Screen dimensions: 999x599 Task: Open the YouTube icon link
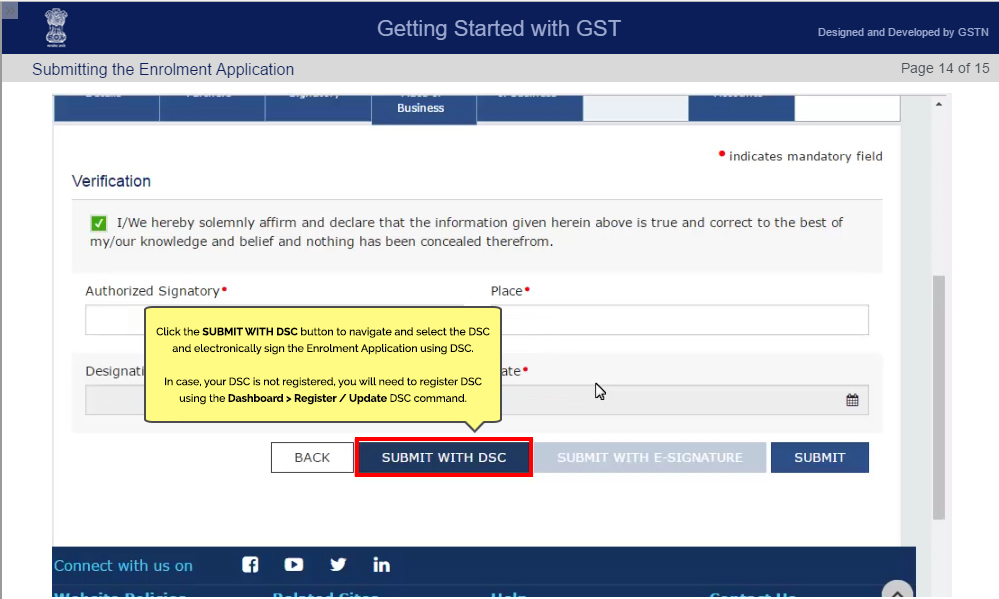(x=294, y=565)
